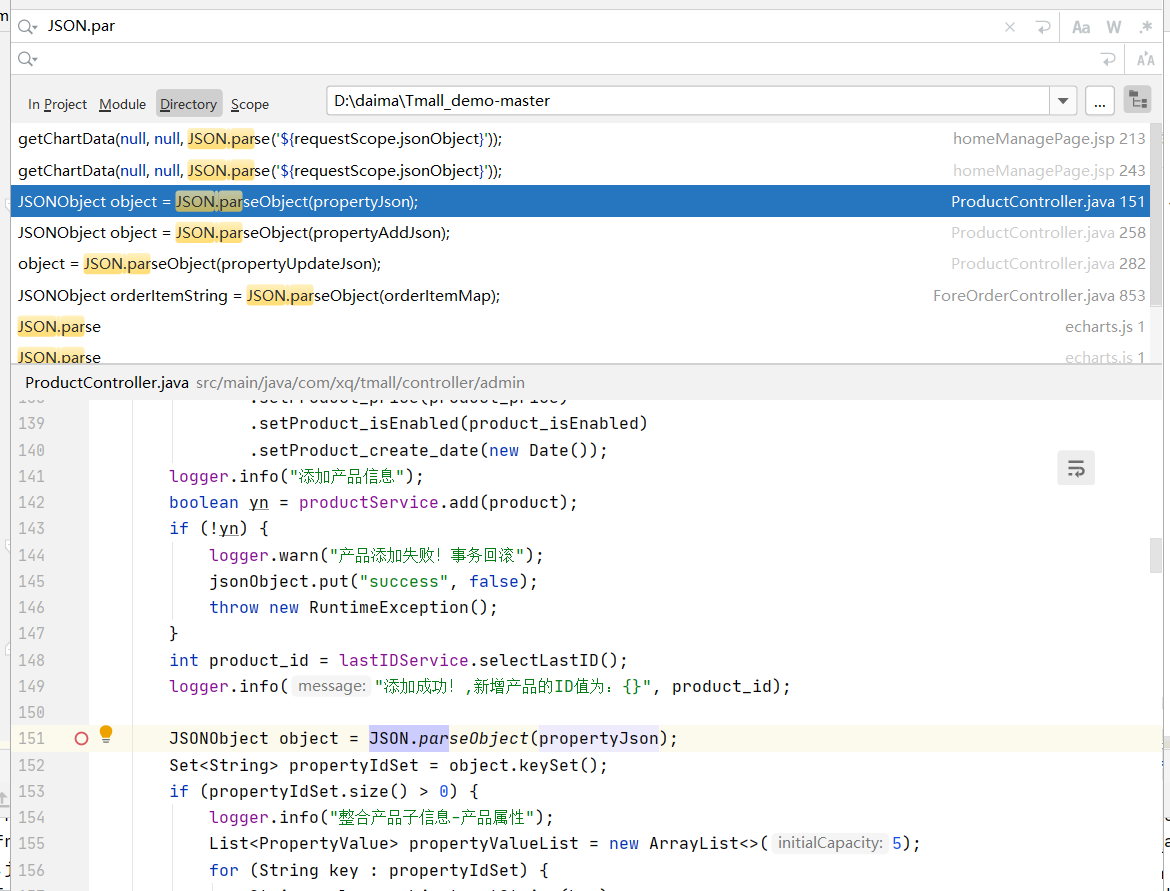This screenshot has height=891, width=1170.
Task: Enable whole words matching
Action: 1113,25
